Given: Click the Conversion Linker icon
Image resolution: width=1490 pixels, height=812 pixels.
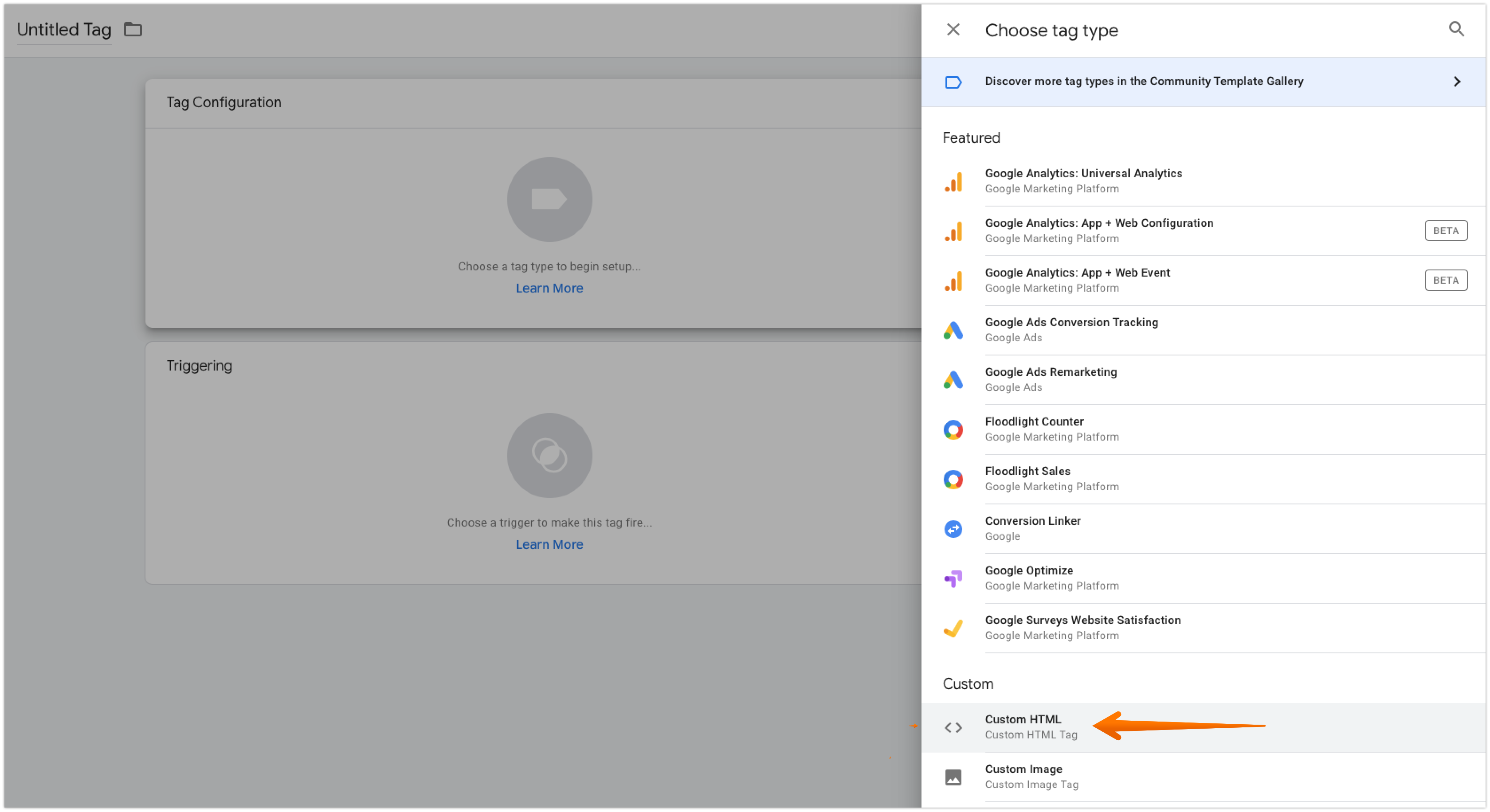Looking at the screenshot, I should pos(953,529).
